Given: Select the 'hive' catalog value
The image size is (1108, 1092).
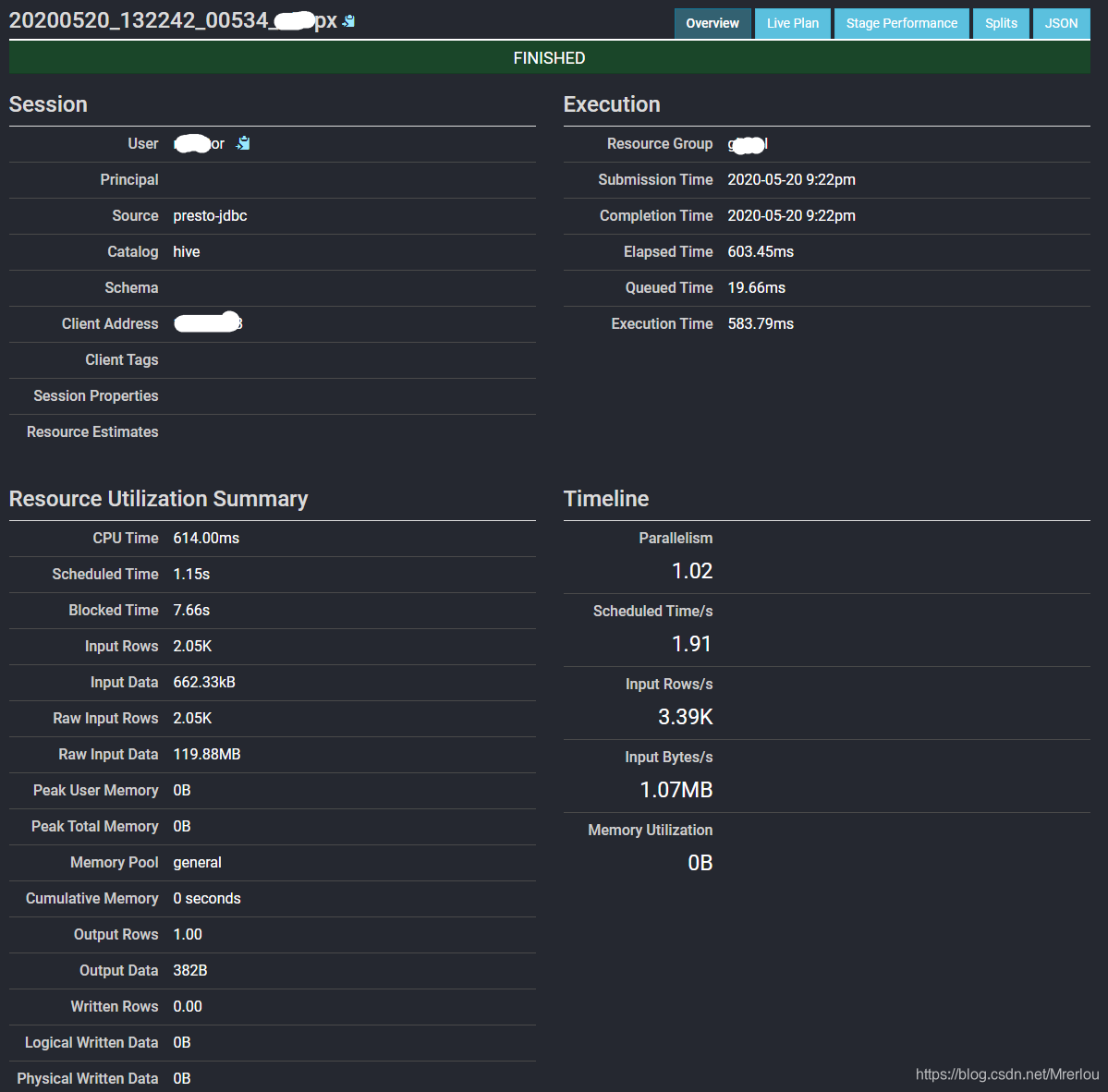Looking at the screenshot, I should 187,251.
